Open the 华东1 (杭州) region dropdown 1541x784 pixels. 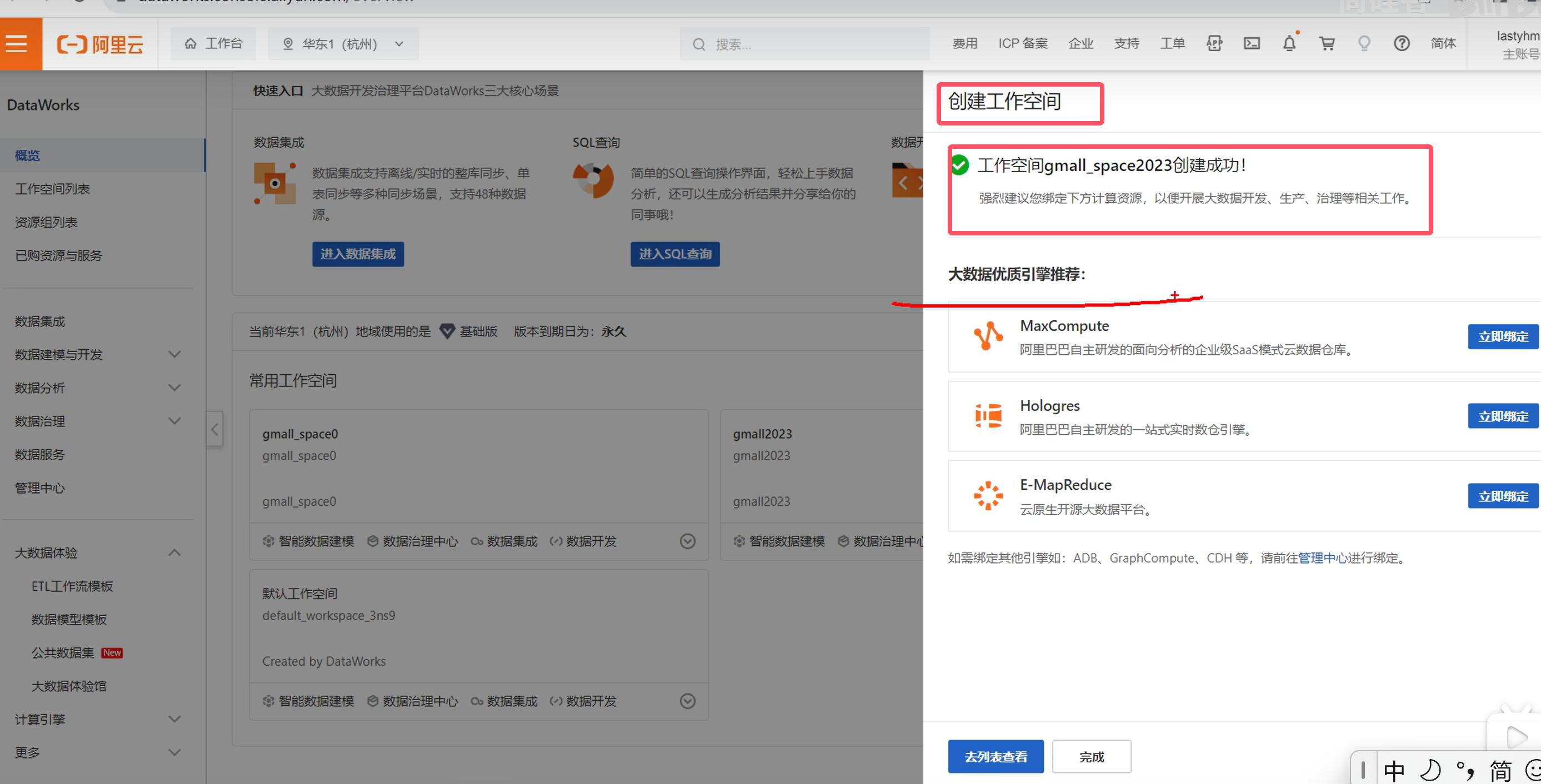click(x=343, y=44)
